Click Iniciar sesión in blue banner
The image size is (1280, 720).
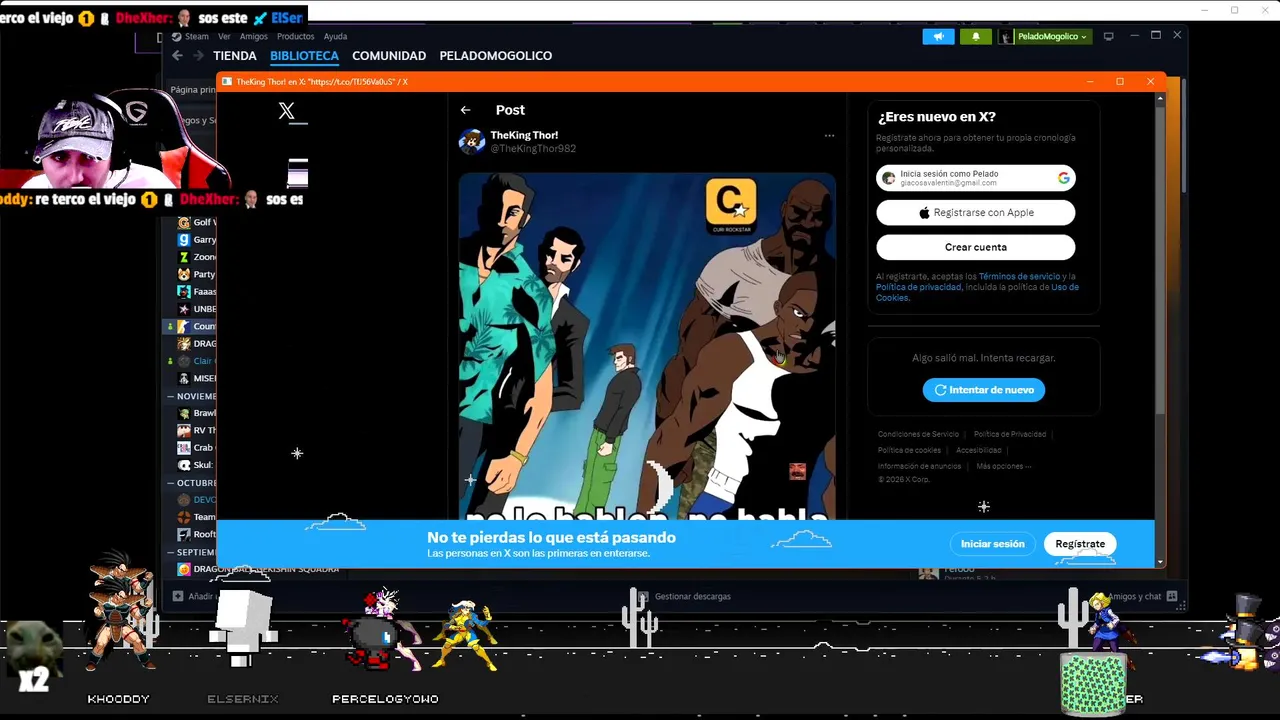point(993,544)
